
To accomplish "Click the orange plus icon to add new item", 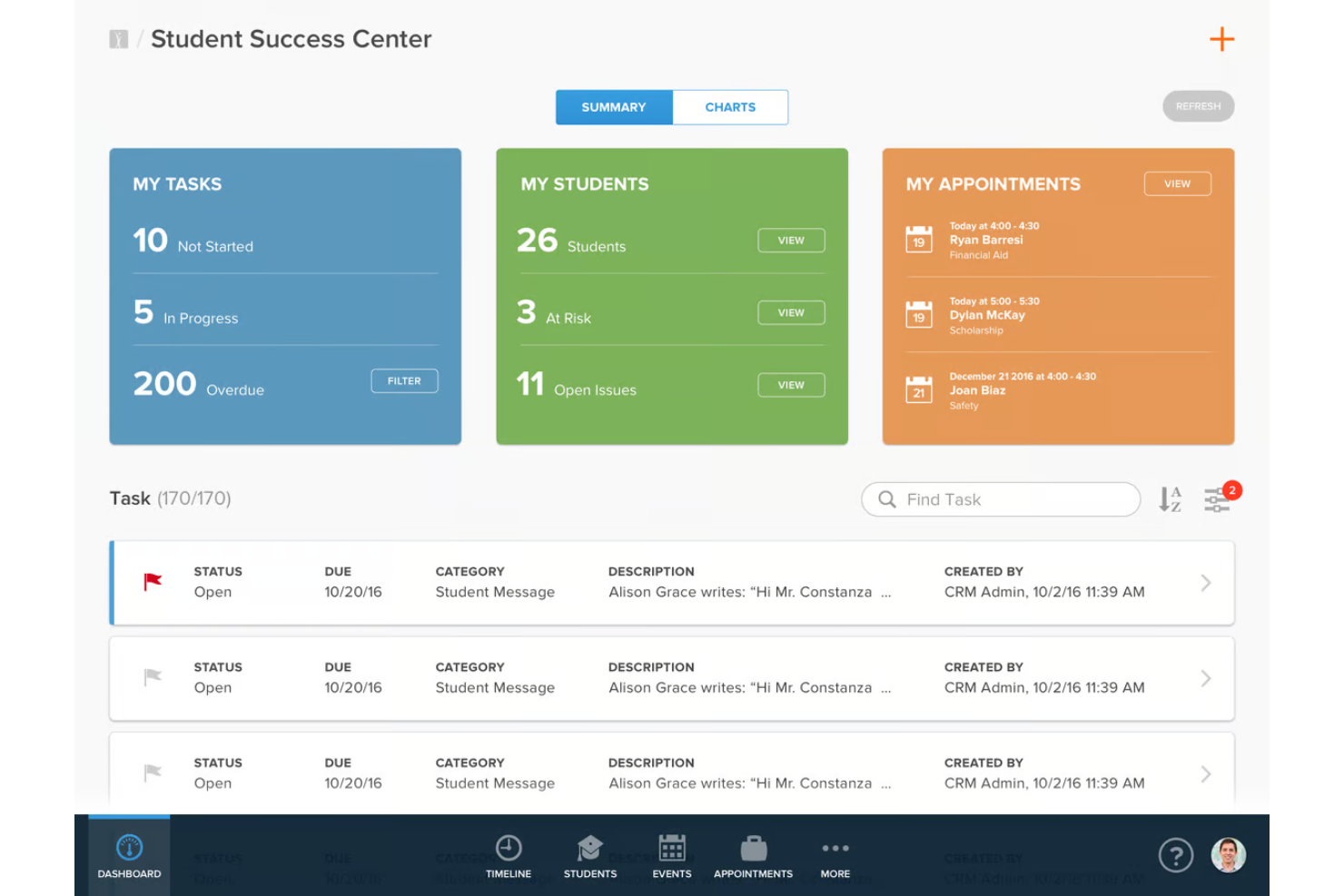I will tap(1222, 39).
